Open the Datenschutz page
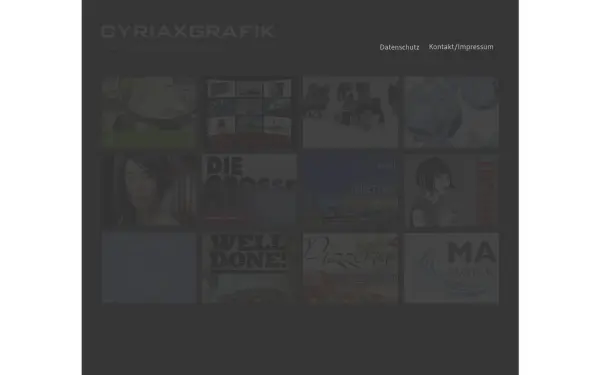Viewport: 600px width, 375px height. [399, 47]
